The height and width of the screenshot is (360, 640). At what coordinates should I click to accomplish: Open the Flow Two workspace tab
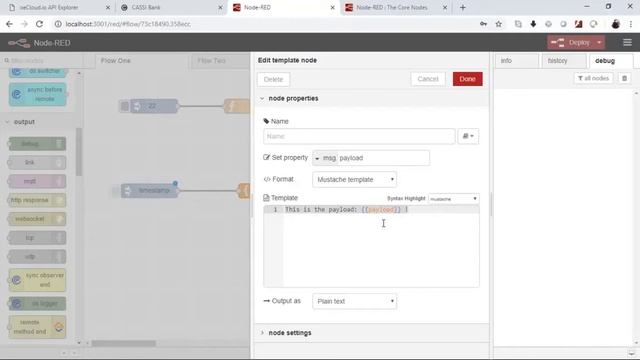coord(220,61)
